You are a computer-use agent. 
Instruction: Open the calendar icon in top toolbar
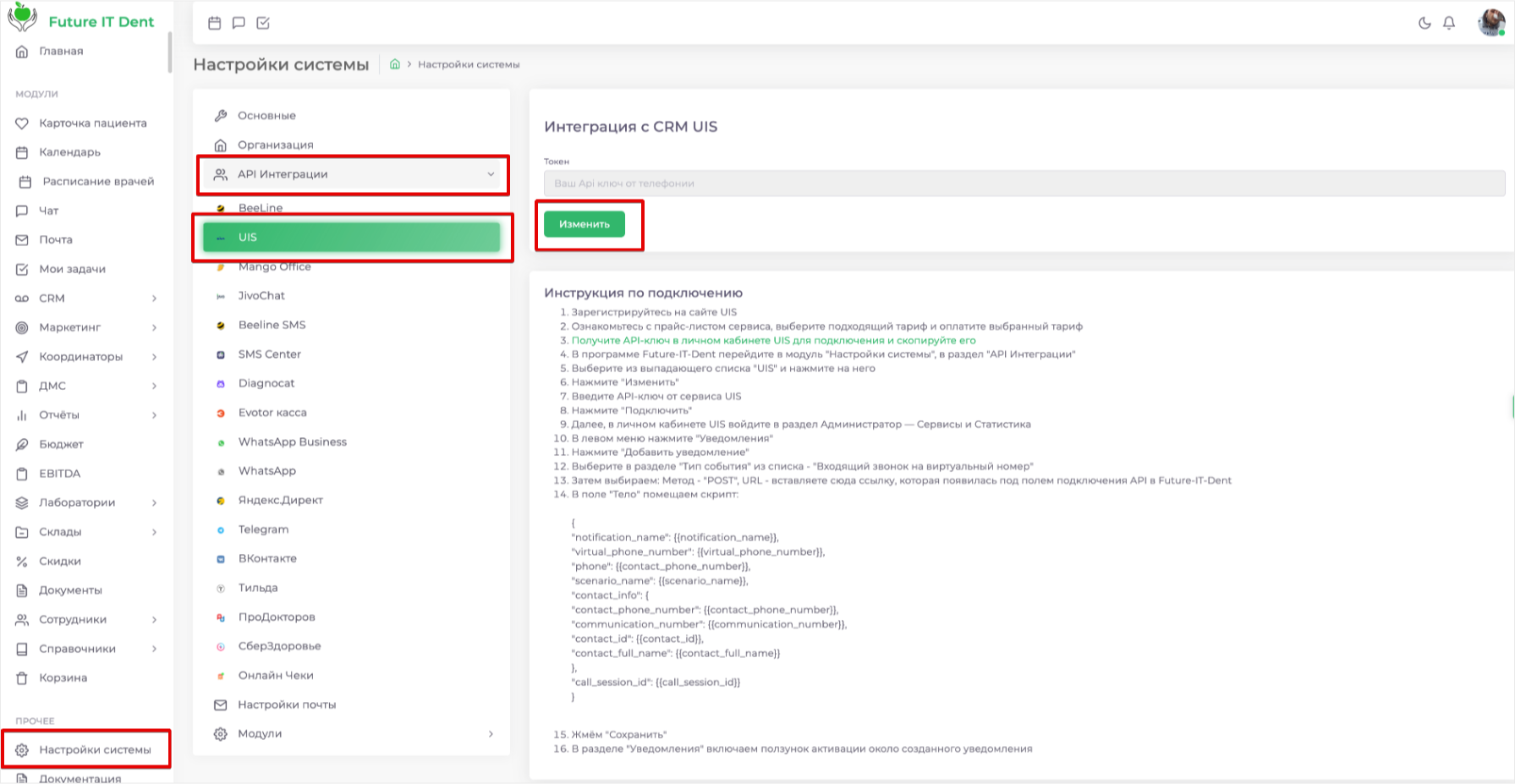215,23
